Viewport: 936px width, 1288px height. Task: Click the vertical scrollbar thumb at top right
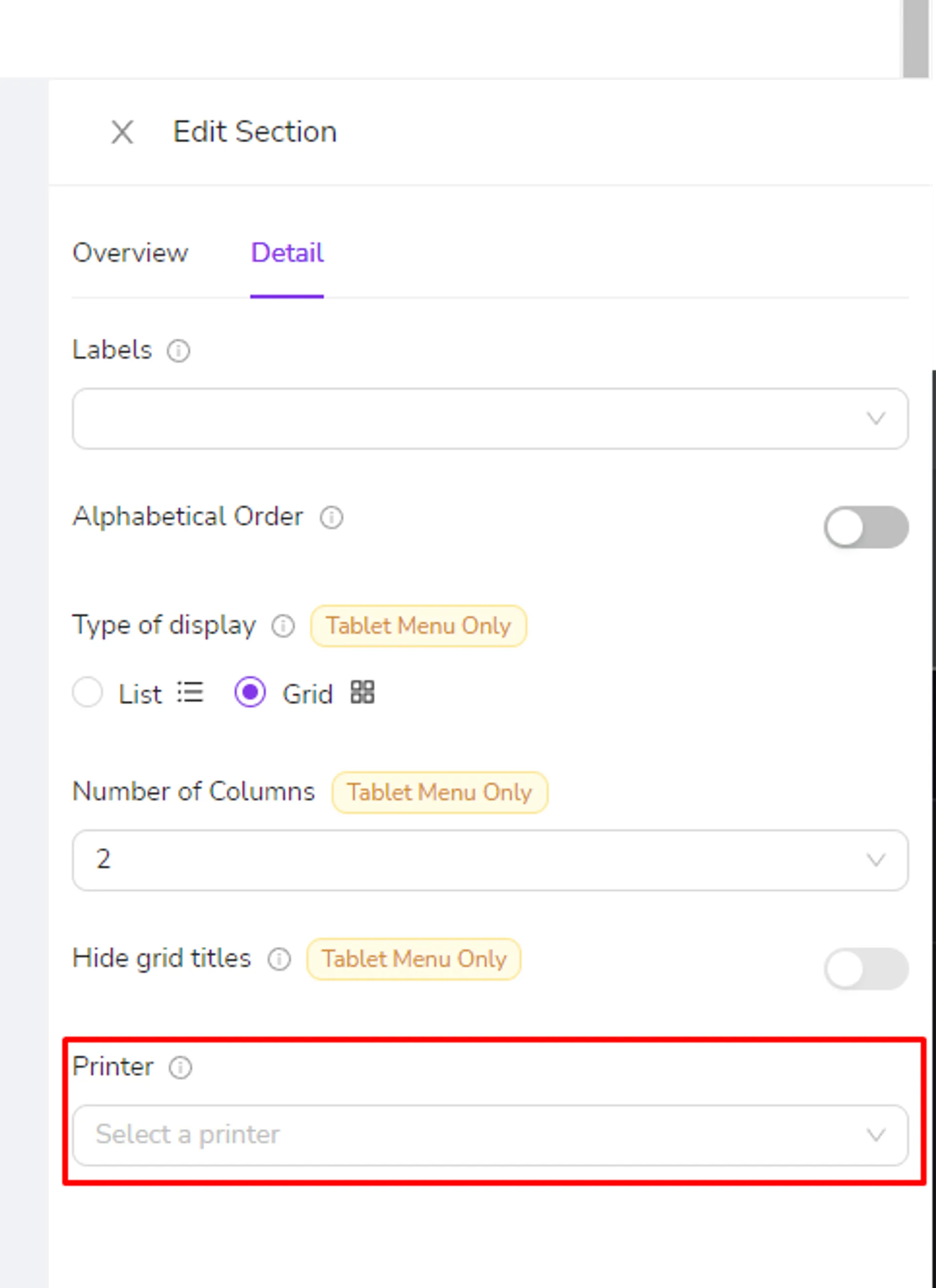[x=916, y=38]
